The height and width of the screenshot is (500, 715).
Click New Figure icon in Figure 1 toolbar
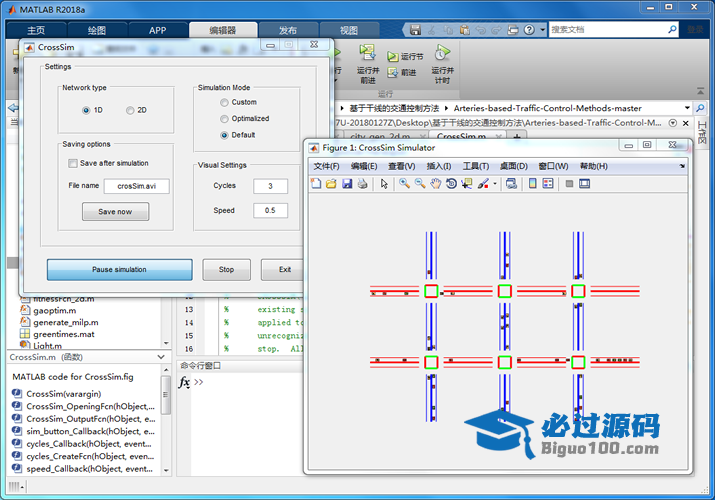click(316, 184)
